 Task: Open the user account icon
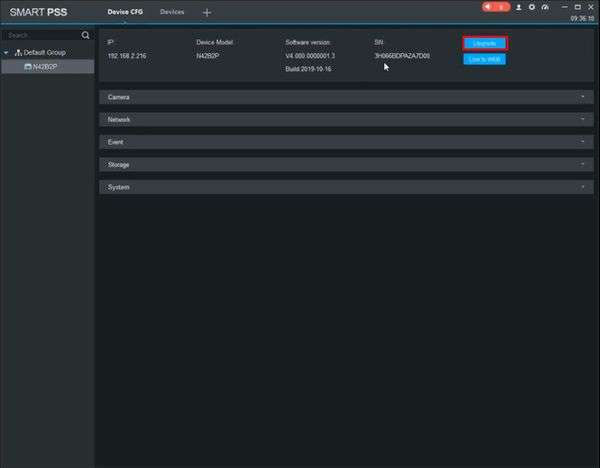[518, 7]
